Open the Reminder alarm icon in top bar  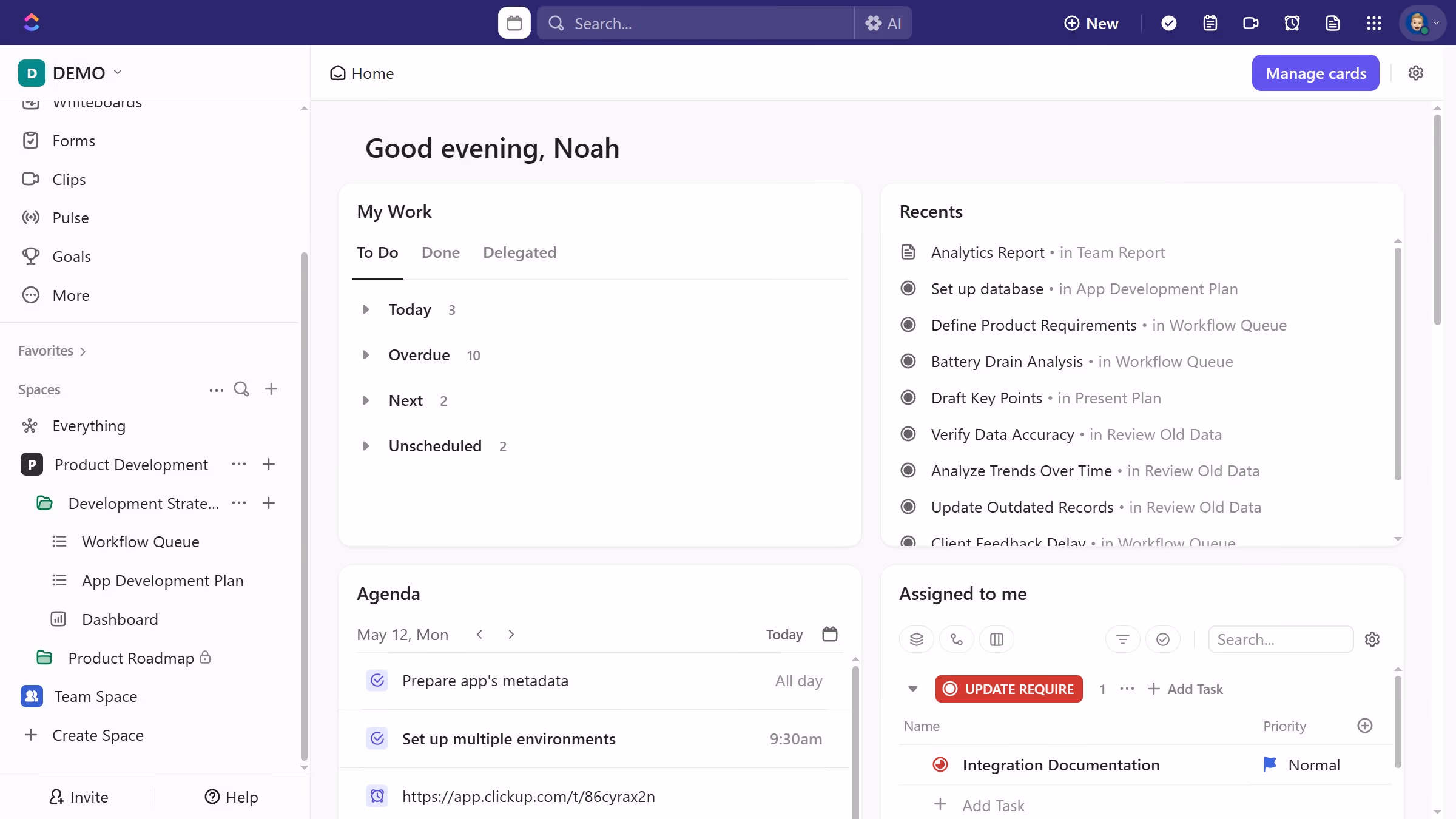click(1292, 23)
